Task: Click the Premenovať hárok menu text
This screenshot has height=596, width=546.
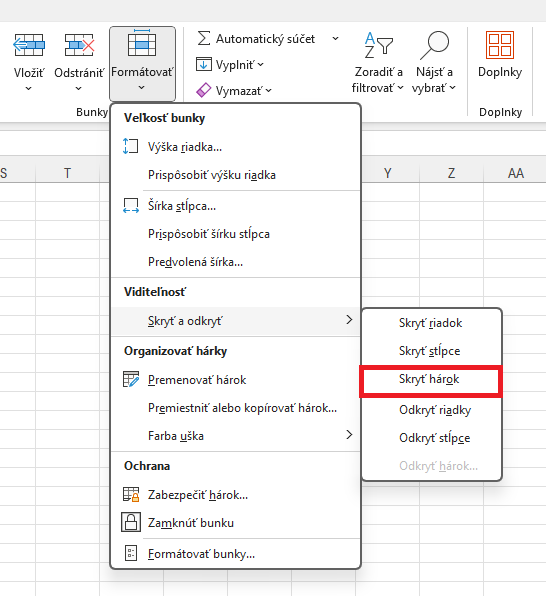Action: pos(197,380)
